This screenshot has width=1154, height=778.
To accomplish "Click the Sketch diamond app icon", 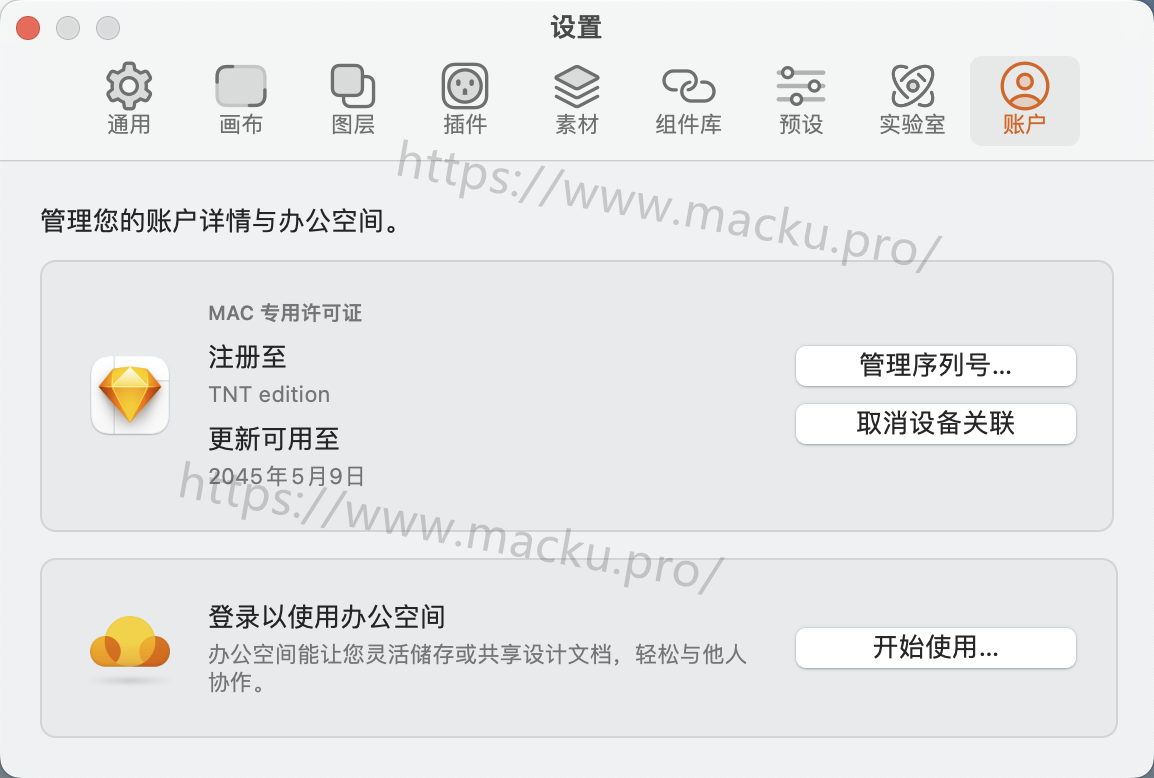I will [x=130, y=395].
